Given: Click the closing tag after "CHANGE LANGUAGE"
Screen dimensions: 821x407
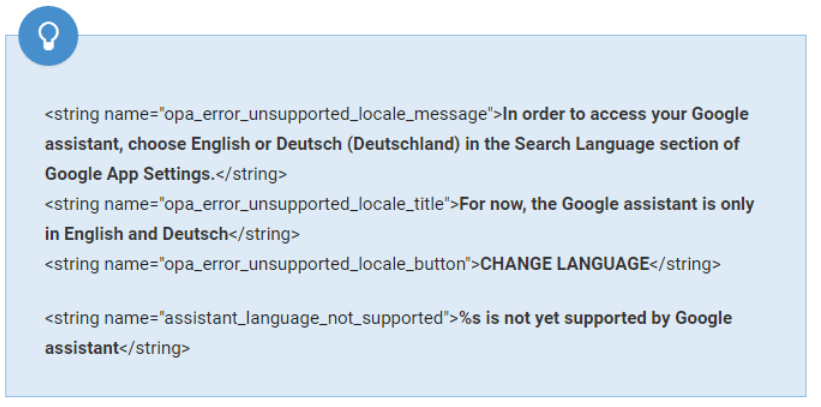Looking at the screenshot, I should [685, 265].
